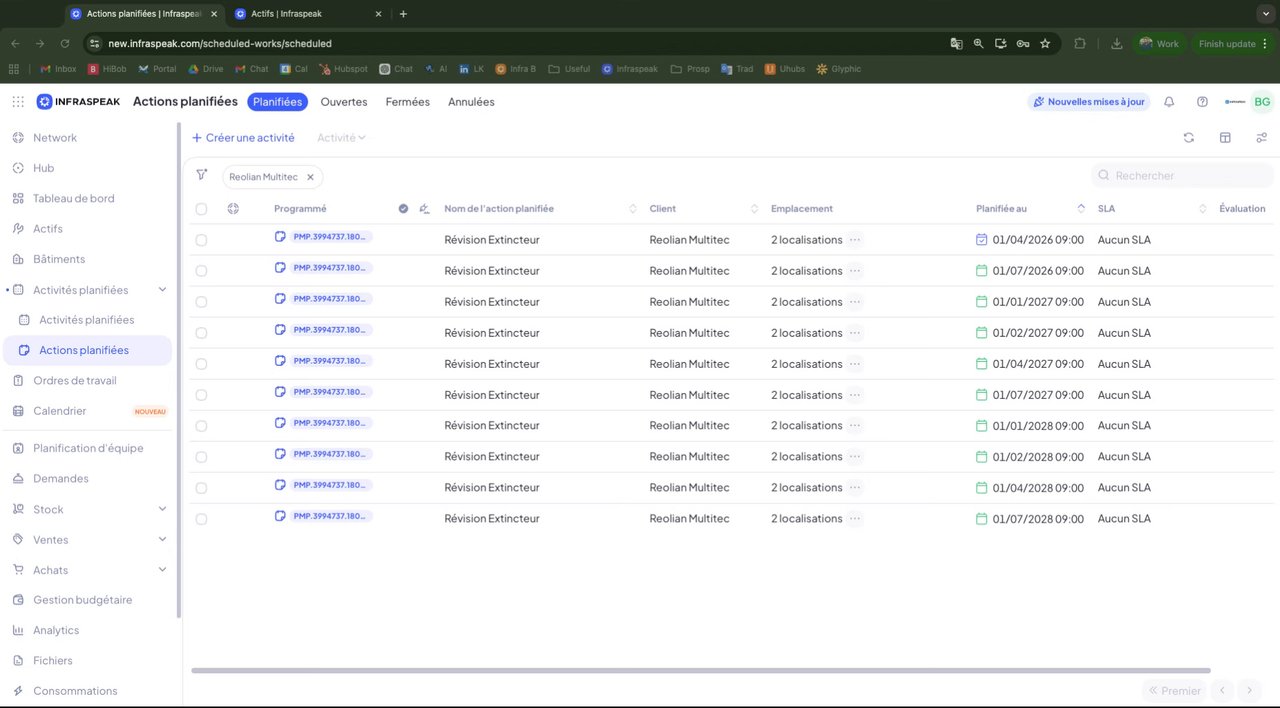
Task: Click Ordres de travail sidebar icon
Action: click(18, 380)
